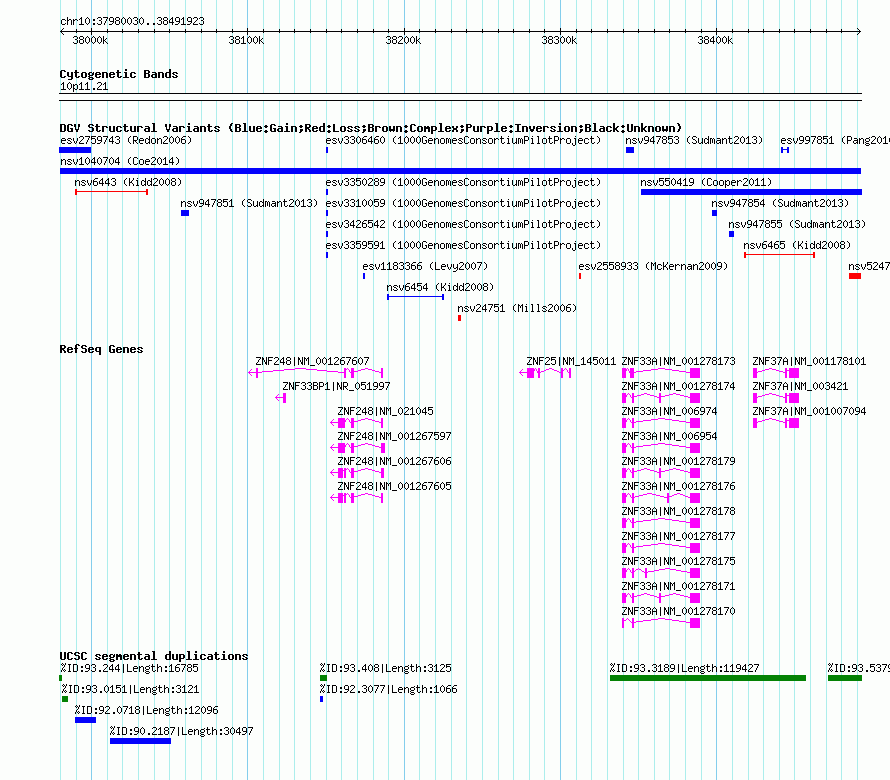Screen dimensions: 890x780
Task: Click the ZNF33BP1|NR_051997 gene label
Action: click(337, 386)
